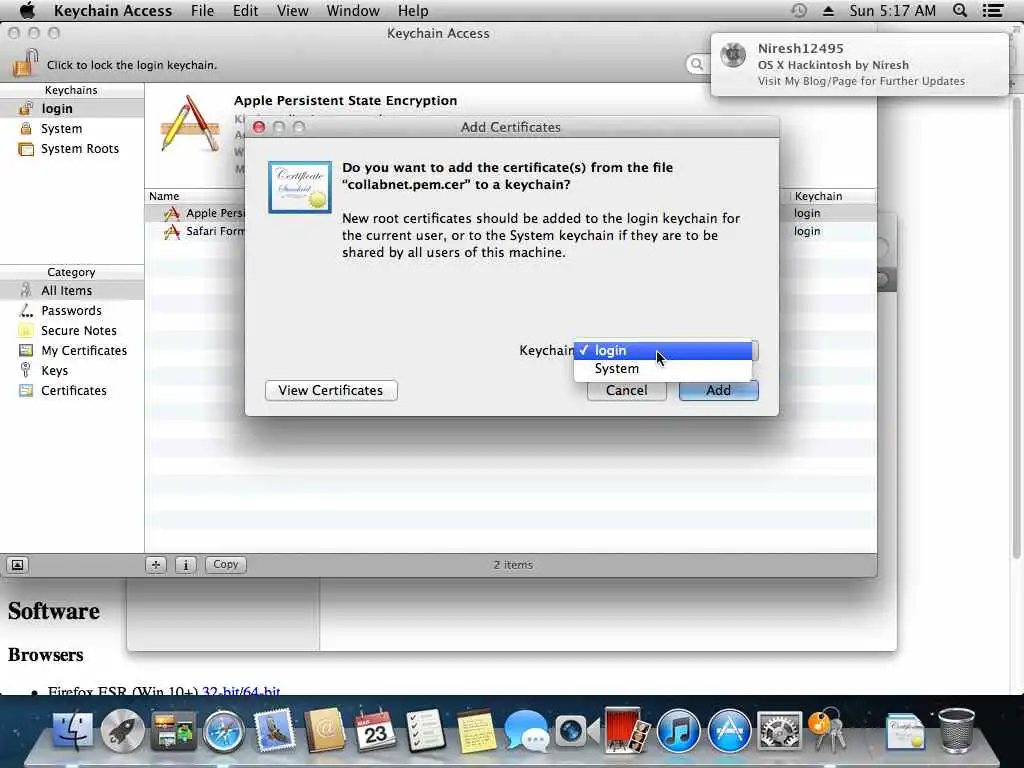The image size is (1024, 768).
Task: Click Keychain Access icon in Dock
Action: click(x=827, y=729)
